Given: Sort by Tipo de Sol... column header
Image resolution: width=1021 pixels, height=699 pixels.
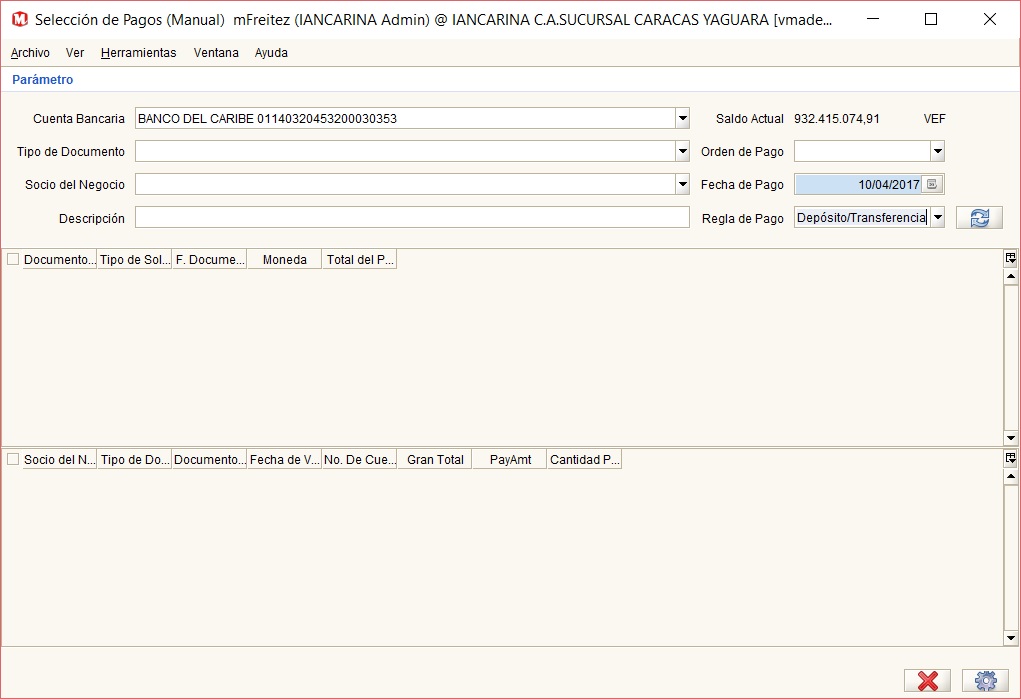Looking at the screenshot, I should point(135,259).
